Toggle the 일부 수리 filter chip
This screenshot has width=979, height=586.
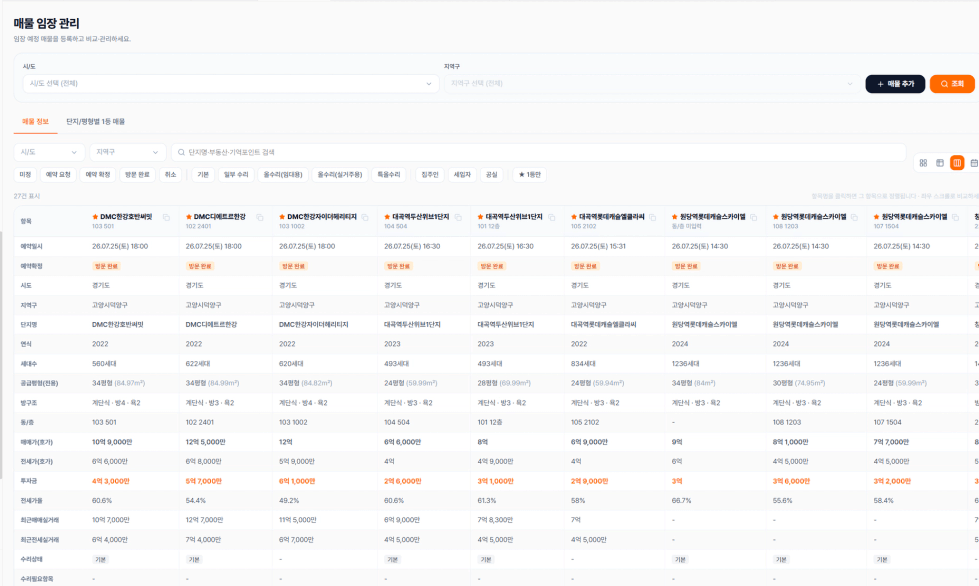click(x=236, y=175)
